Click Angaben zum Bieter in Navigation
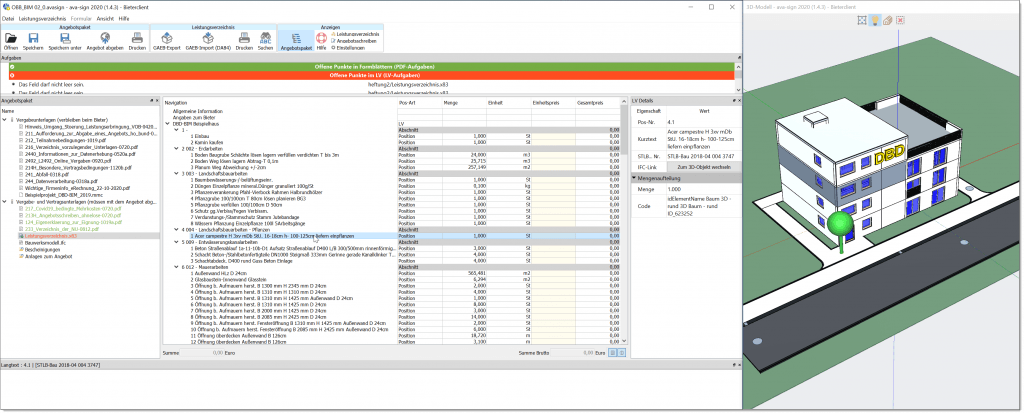Viewport: 1024px width, 414px height. [193, 117]
